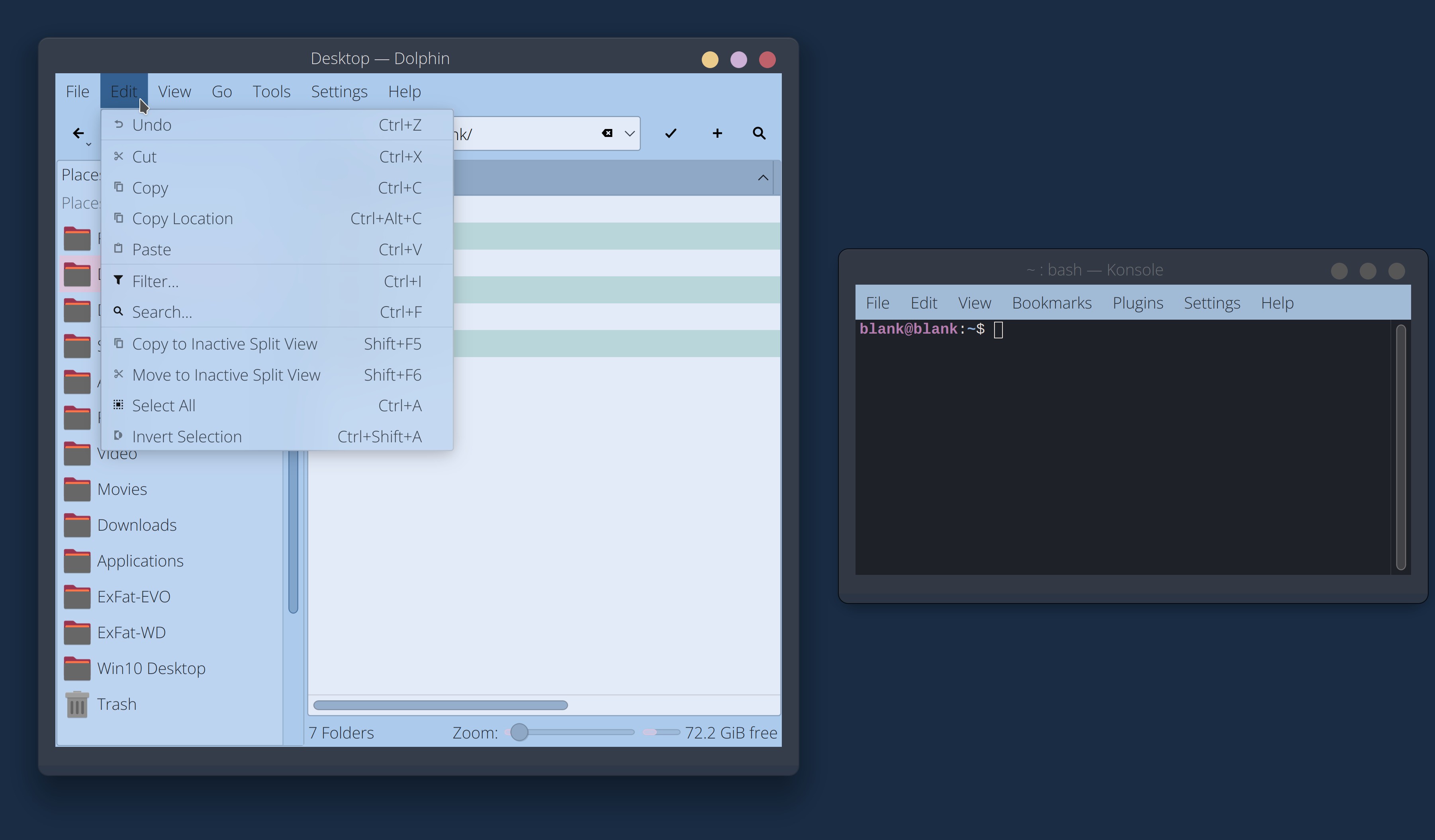Click Konsole window title text

click(1094, 270)
